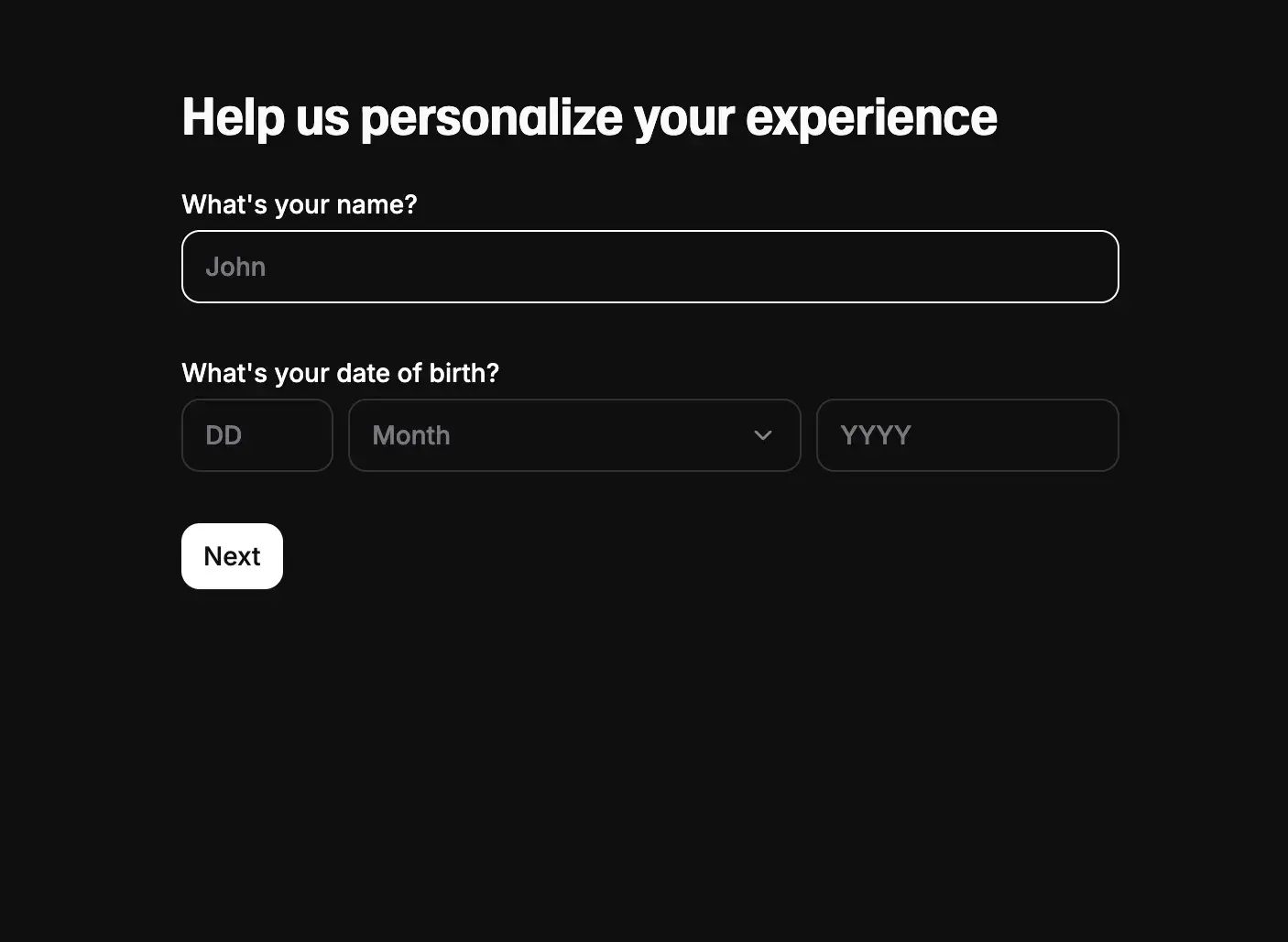Image resolution: width=1288 pixels, height=942 pixels.
Task: Select the "Month" placeholder text
Action: [x=411, y=435]
